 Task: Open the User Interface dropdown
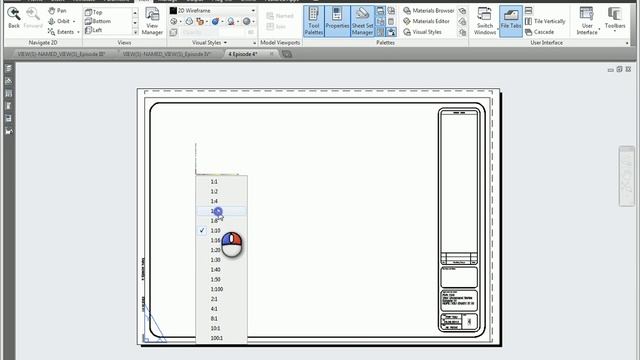click(x=587, y=21)
